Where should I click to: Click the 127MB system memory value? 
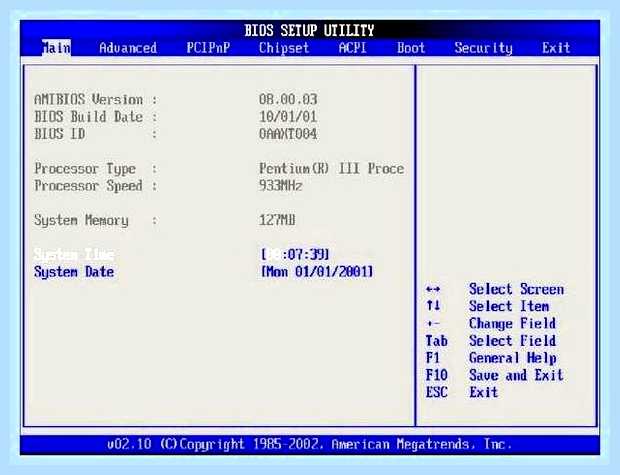pyautogui.click(x=277, y=220)
